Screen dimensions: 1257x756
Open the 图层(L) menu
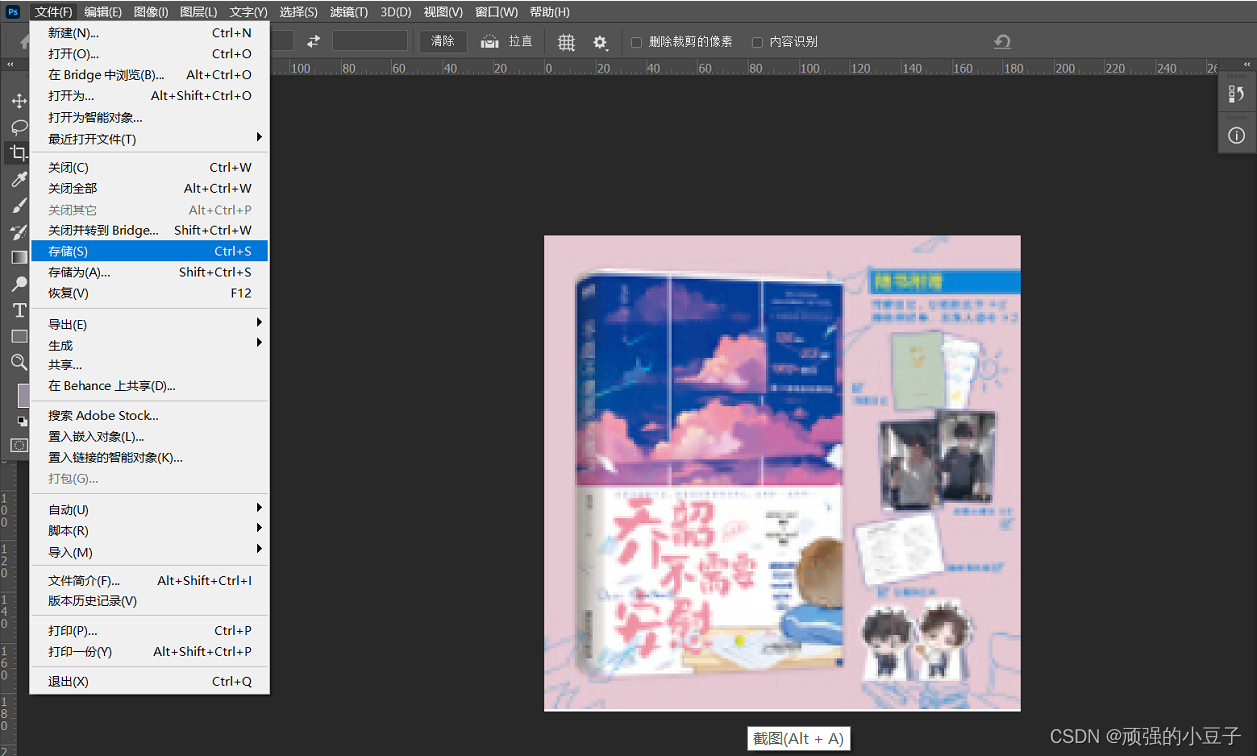pos(198,12)
